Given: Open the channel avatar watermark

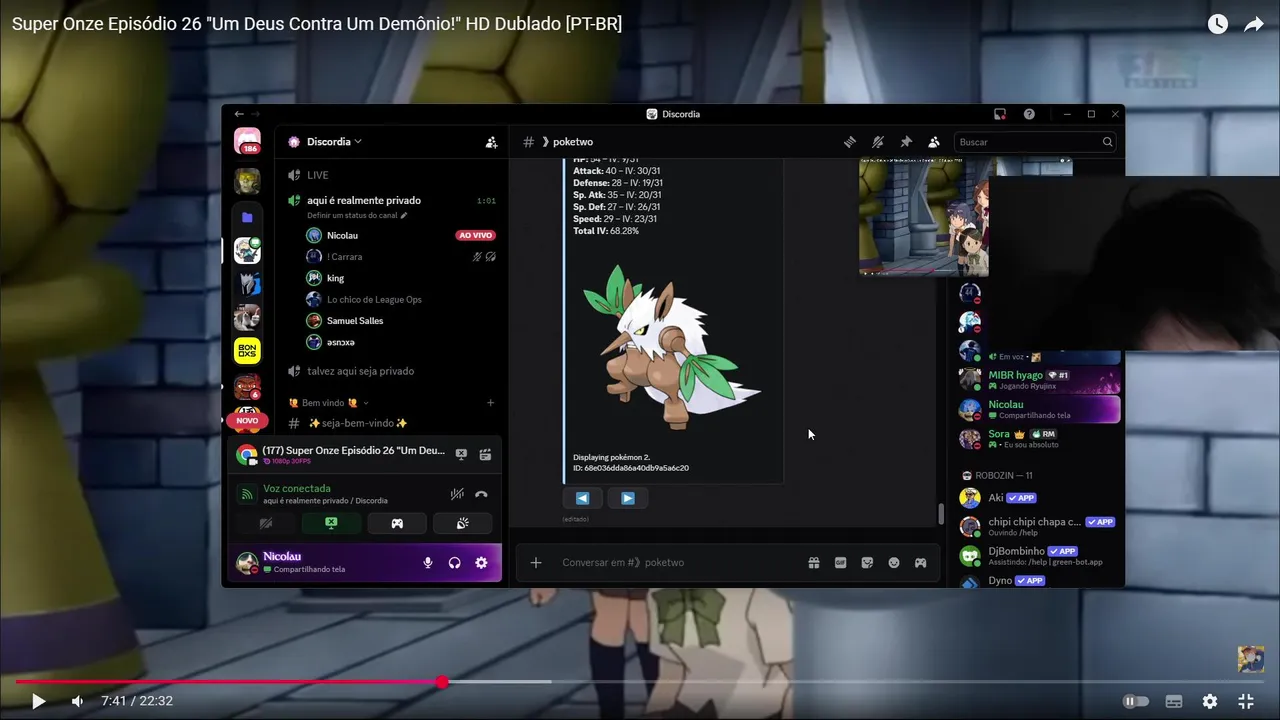Looking at the screenshot, I should [1250, 659].
